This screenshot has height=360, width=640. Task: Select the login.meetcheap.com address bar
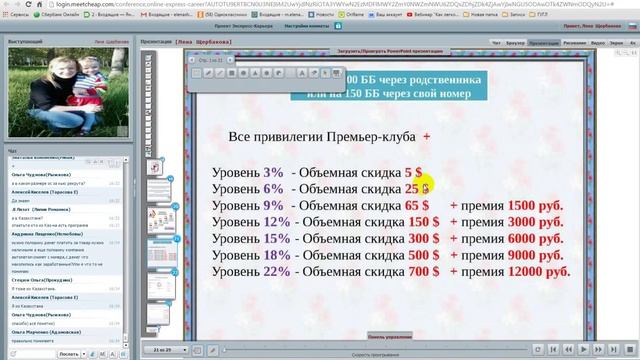tap(335, 4)
